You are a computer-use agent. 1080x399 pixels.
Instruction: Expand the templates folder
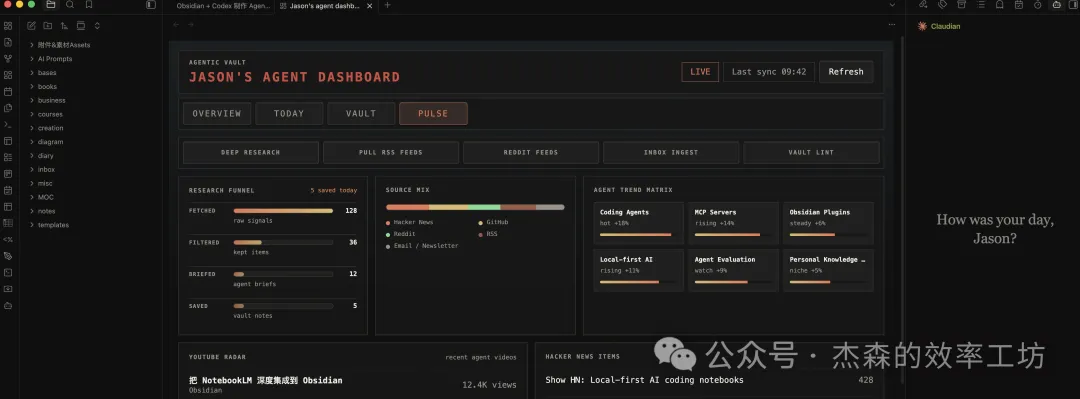tap(53, 225)
